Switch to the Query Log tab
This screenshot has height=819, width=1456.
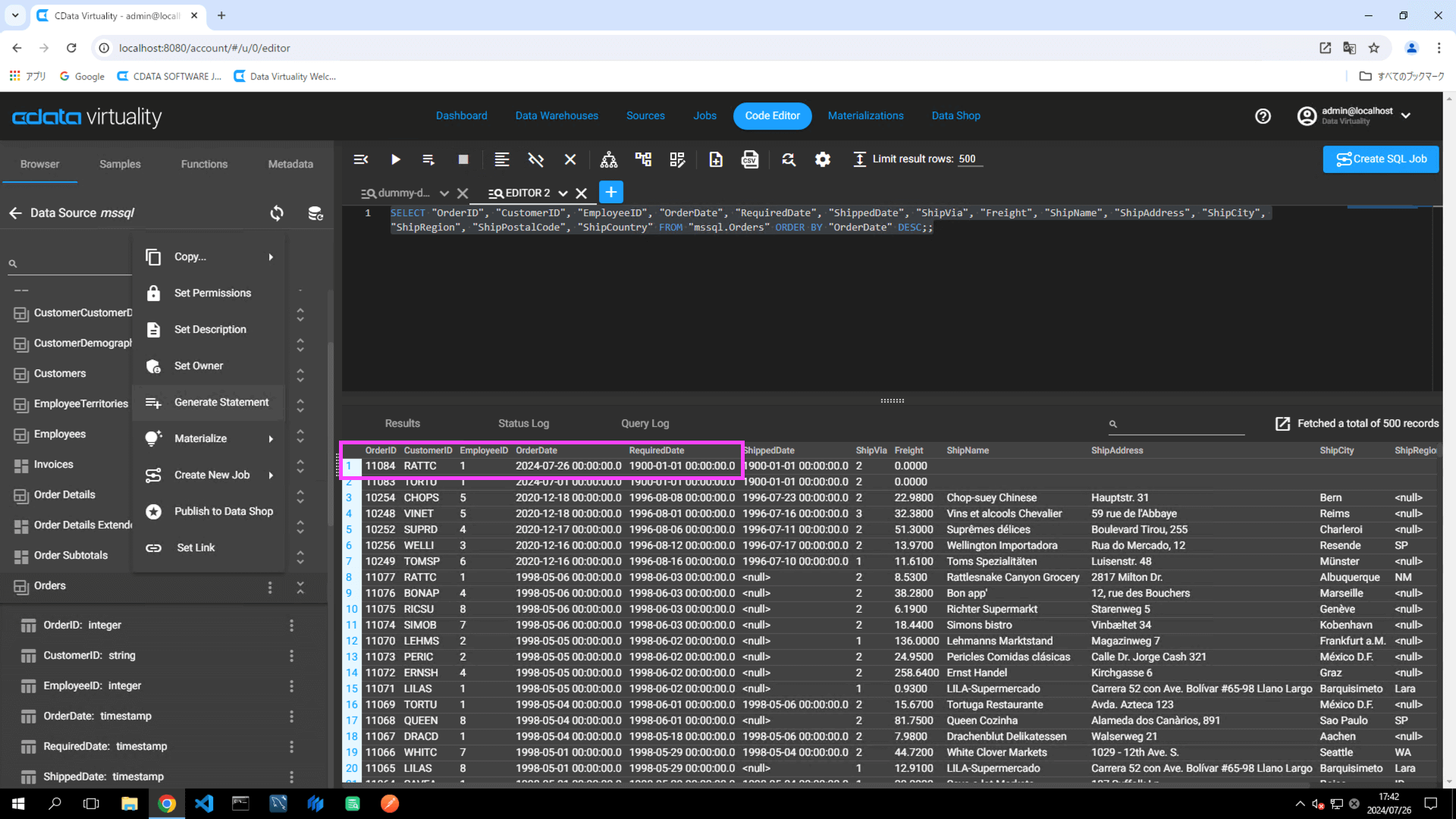pos(645,424)
